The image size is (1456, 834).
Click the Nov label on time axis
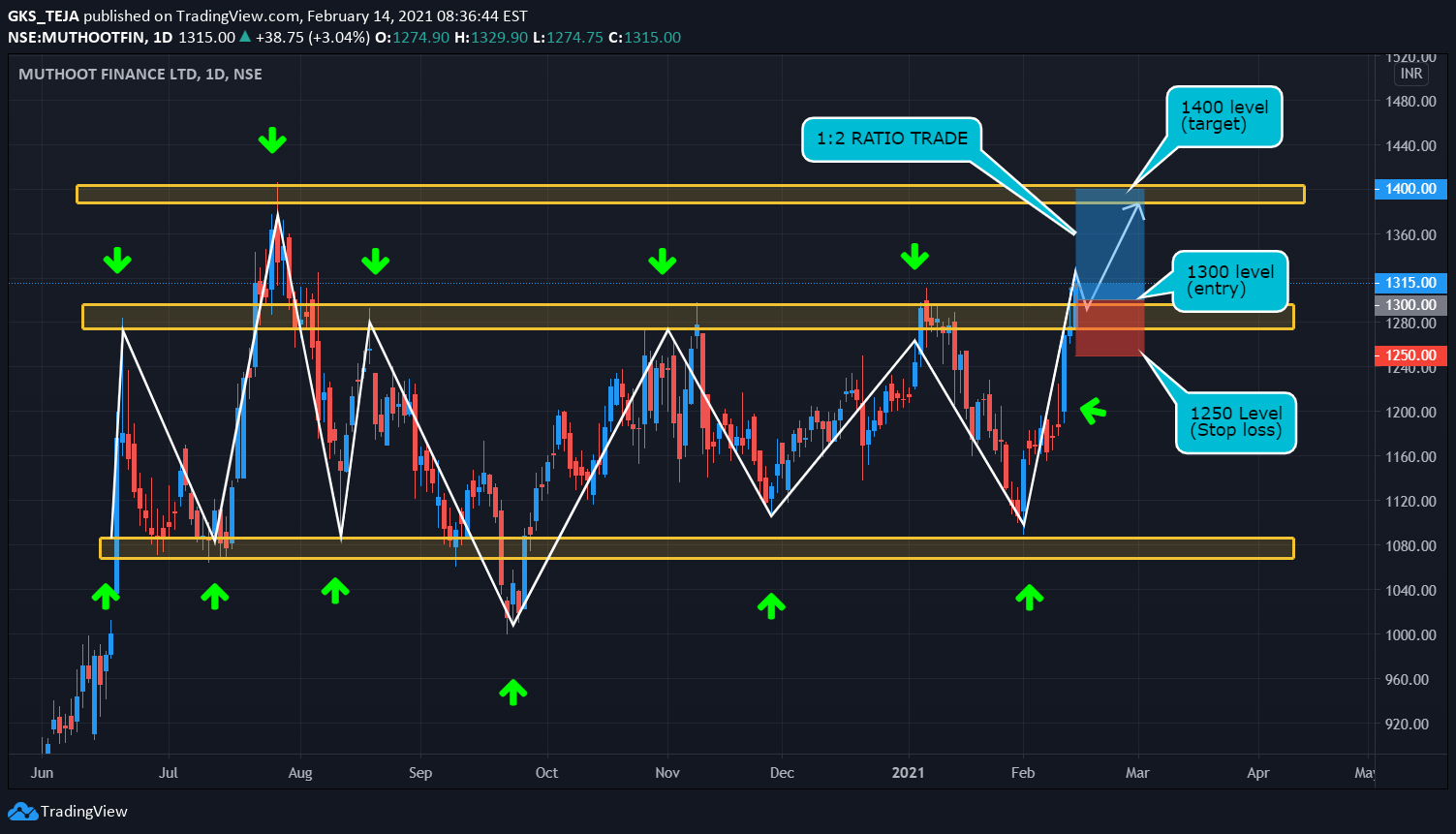[x=667, y=773]
